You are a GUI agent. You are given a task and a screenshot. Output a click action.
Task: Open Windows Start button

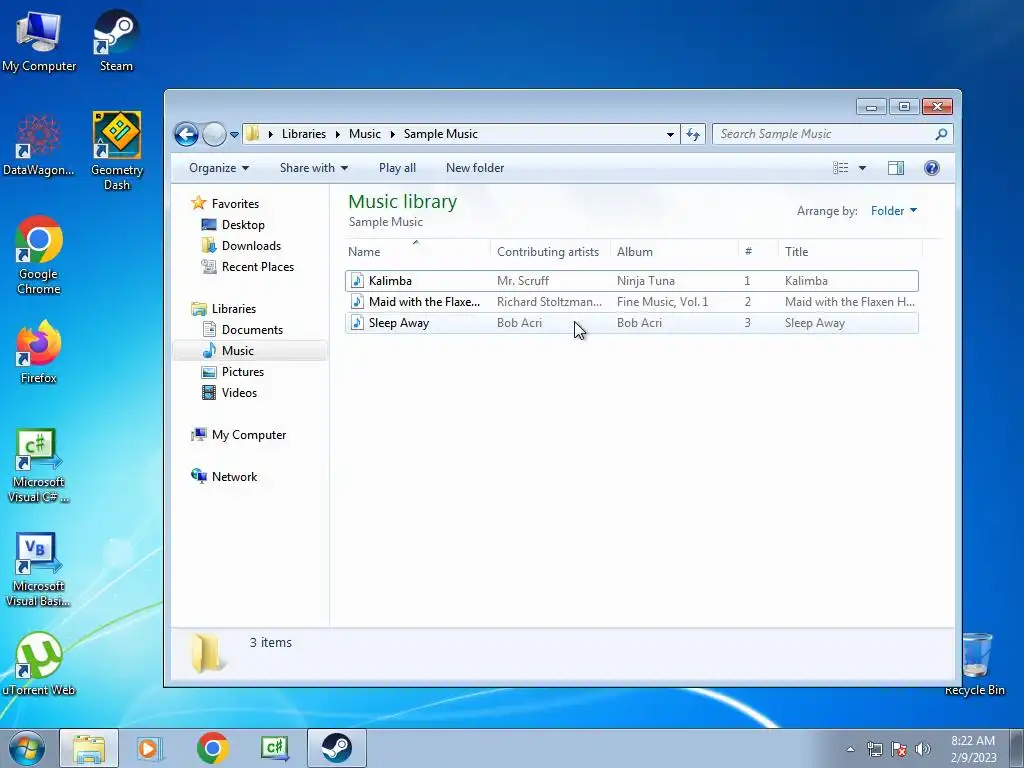point(27,748)
